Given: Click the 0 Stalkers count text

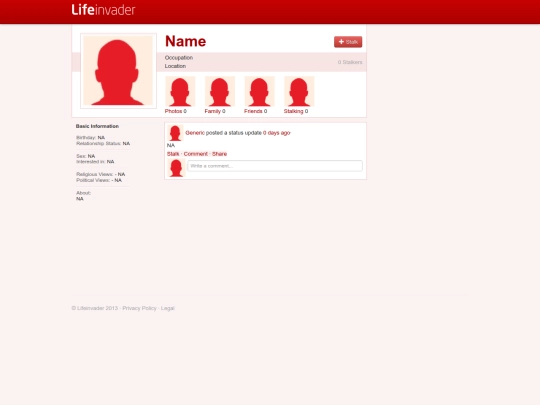Looking at the screenshot, I should coord(350,62).
